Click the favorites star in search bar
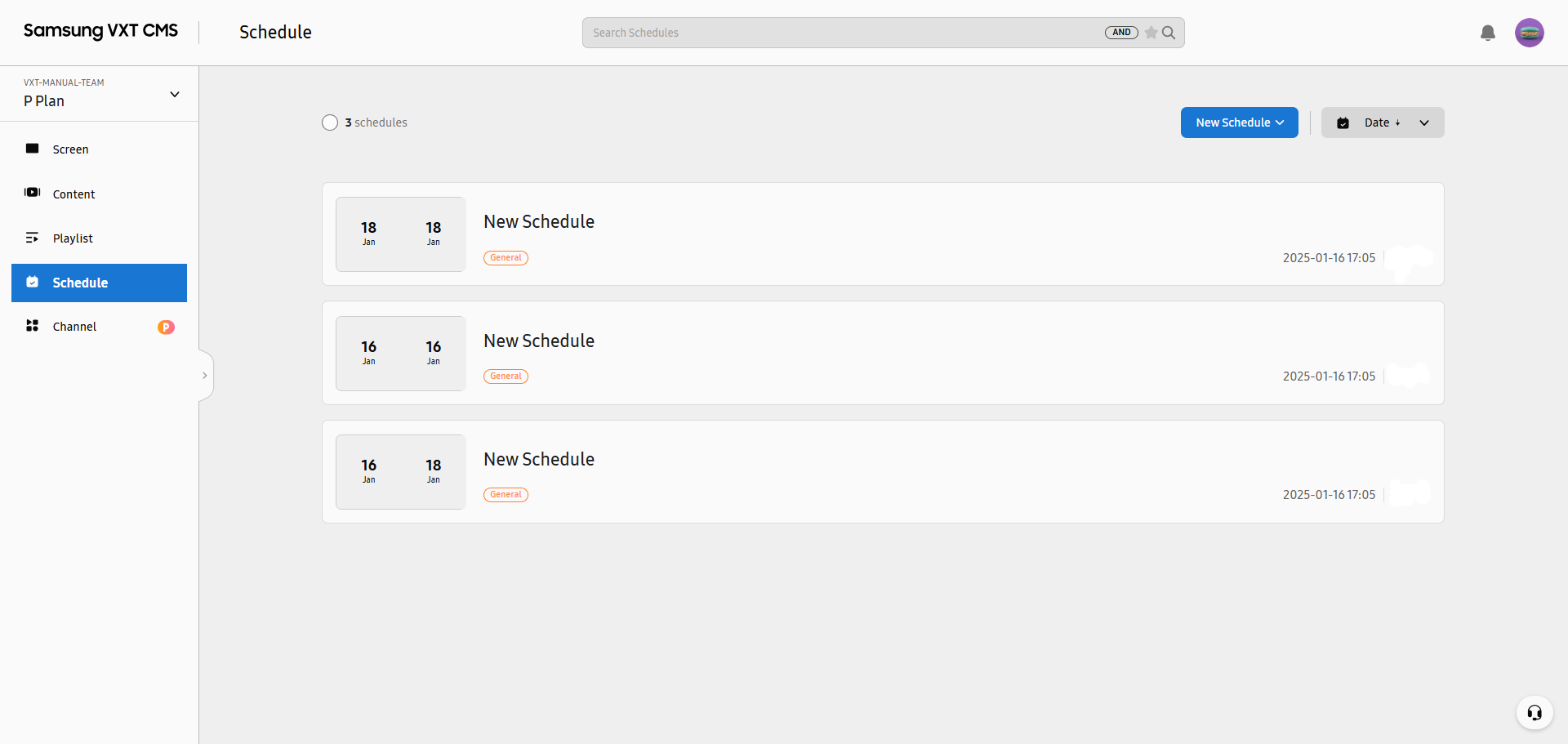Screen dimensions: 1568x744 1151,33
